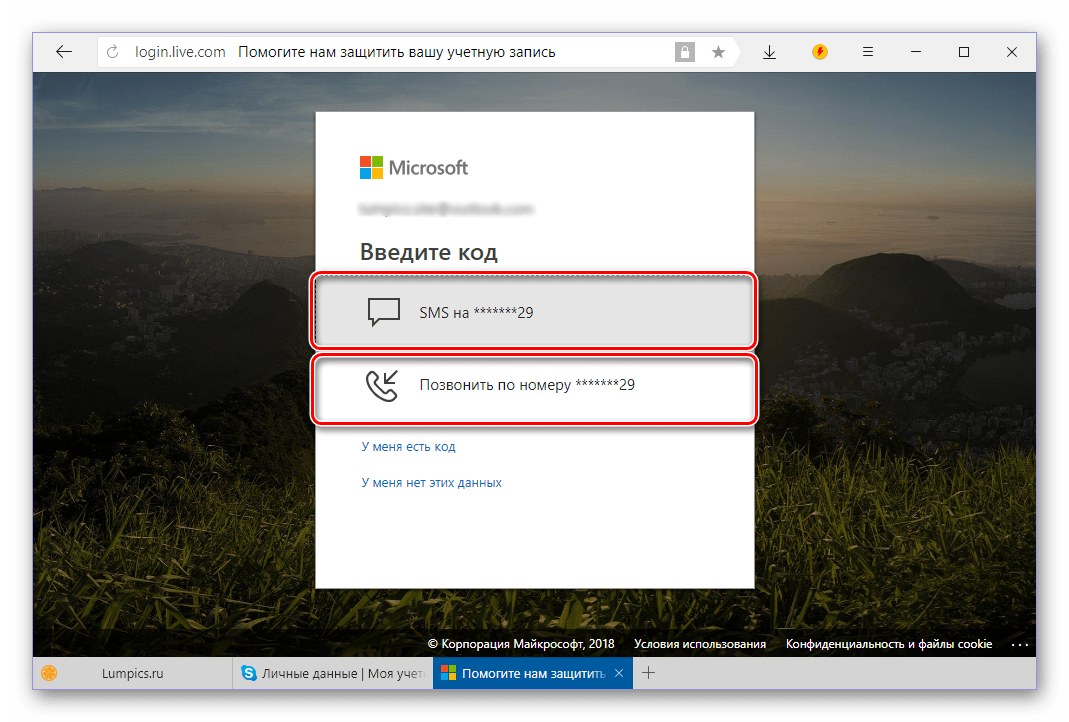Go back using the browser back arrow

tap(64, 52)
